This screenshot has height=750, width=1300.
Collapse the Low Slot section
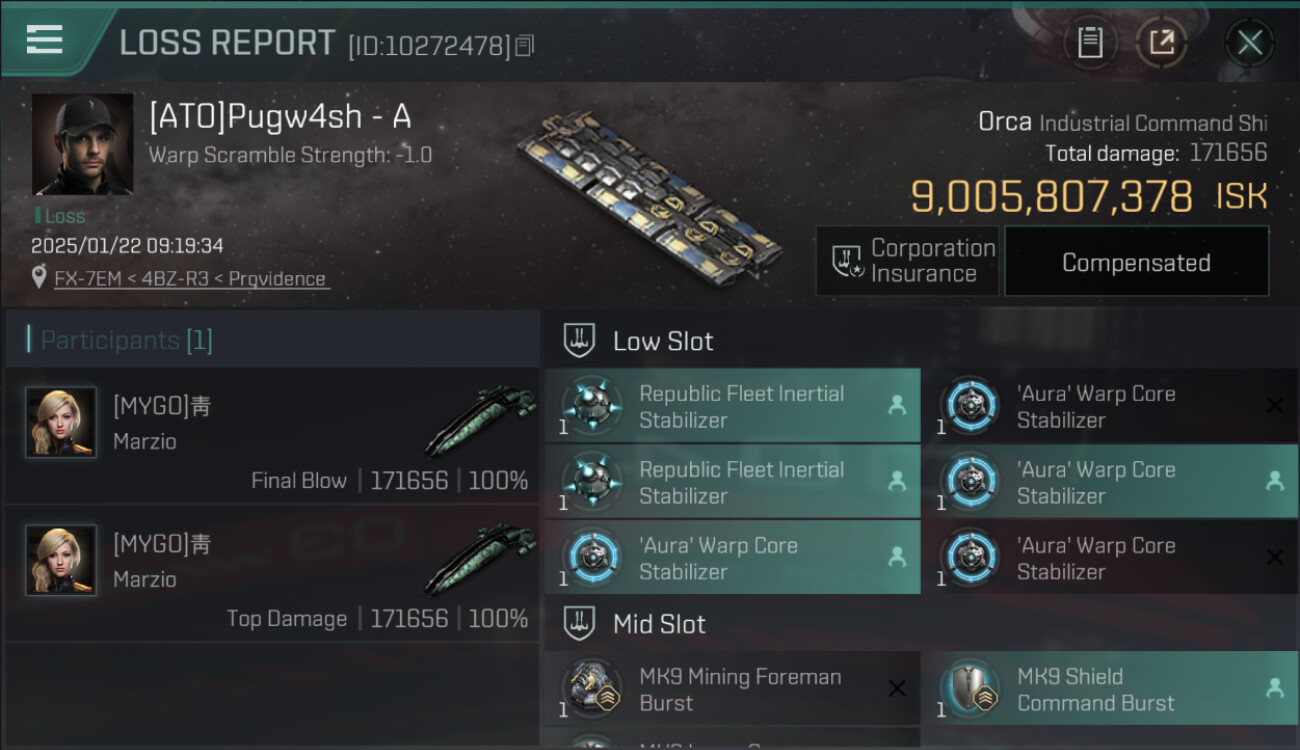point(580,340)
